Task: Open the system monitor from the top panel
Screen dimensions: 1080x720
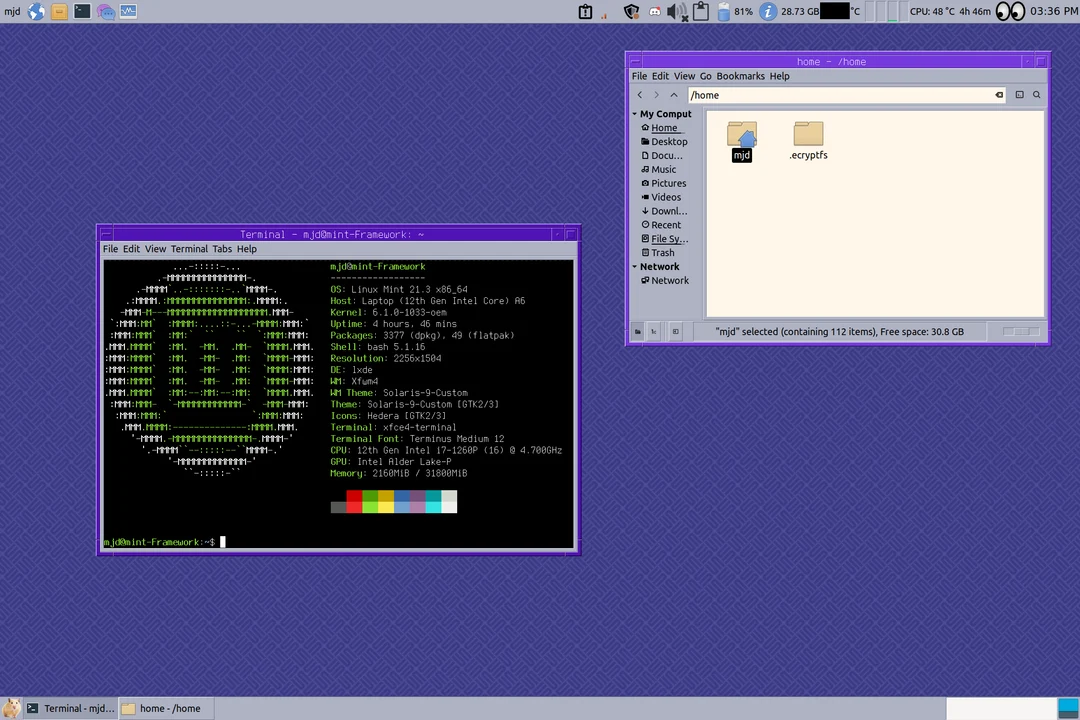Action: pos(128,11)
